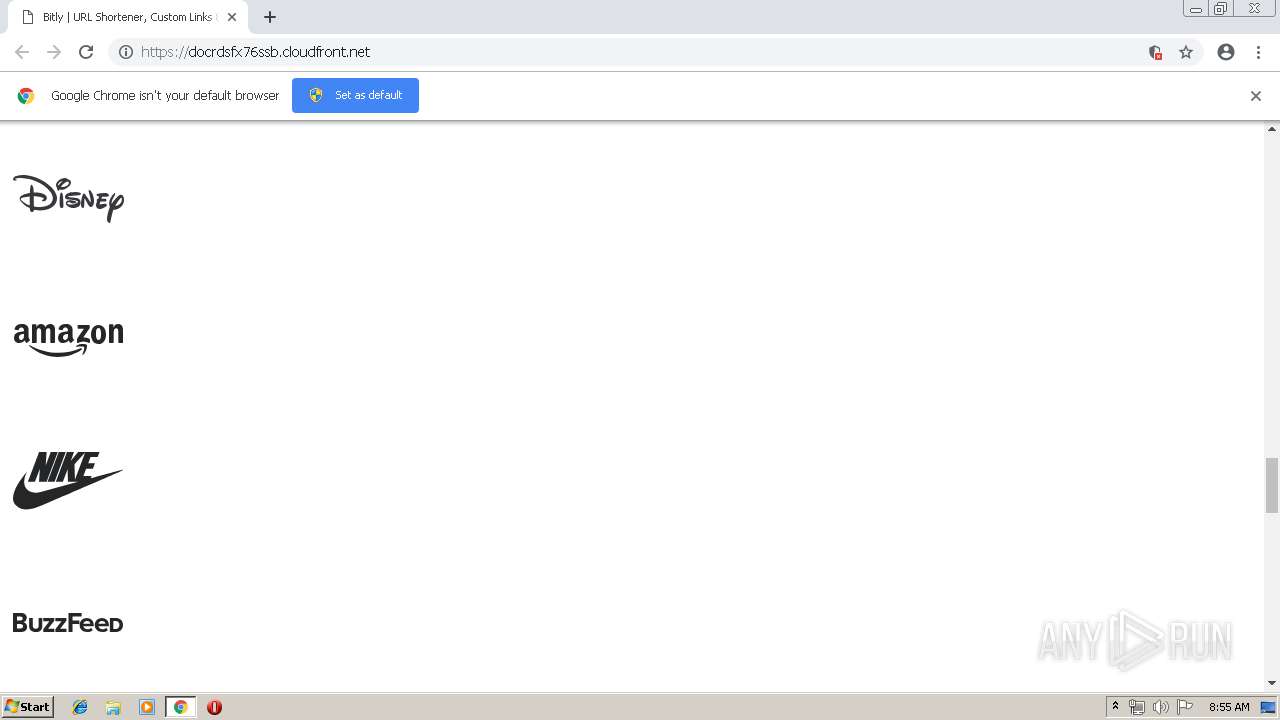
Task: Open the volume speaker tray icon
Action: [1160, 707]
